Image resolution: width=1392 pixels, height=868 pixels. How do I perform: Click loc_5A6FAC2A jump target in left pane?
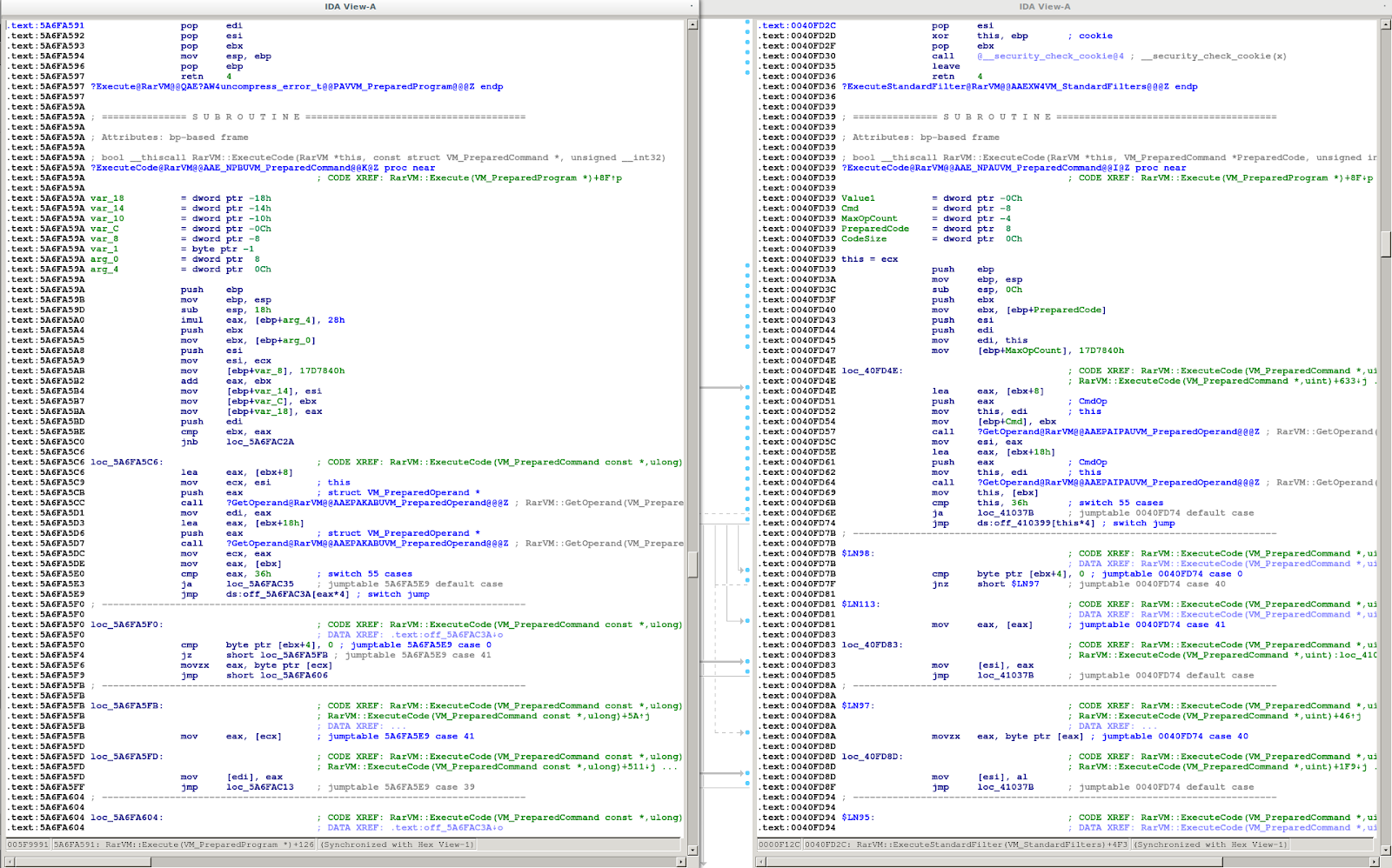pyautogui.click(x=259, y=442)
